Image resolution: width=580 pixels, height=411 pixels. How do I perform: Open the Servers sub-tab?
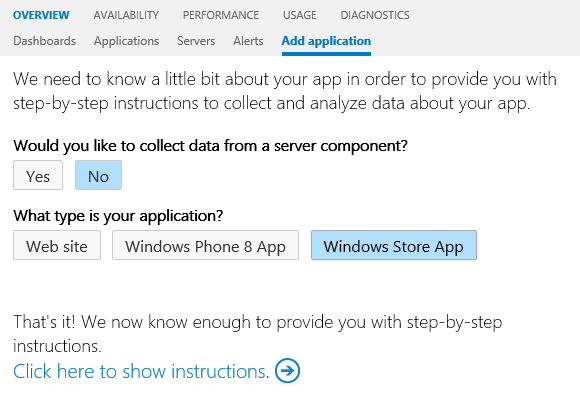pyautogui.click(x=196, y=41)
